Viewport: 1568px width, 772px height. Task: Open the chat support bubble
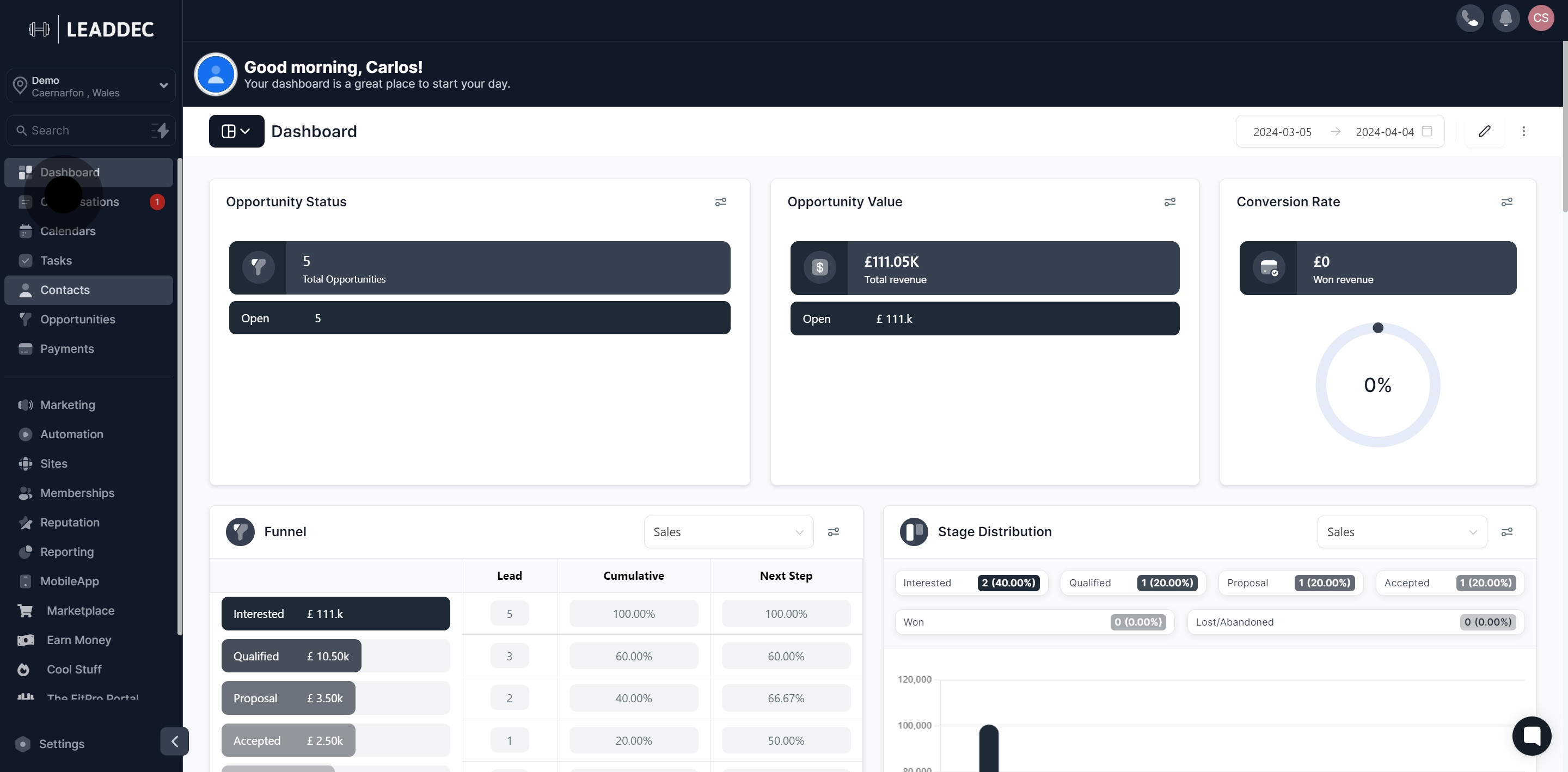click(1531, 736)
